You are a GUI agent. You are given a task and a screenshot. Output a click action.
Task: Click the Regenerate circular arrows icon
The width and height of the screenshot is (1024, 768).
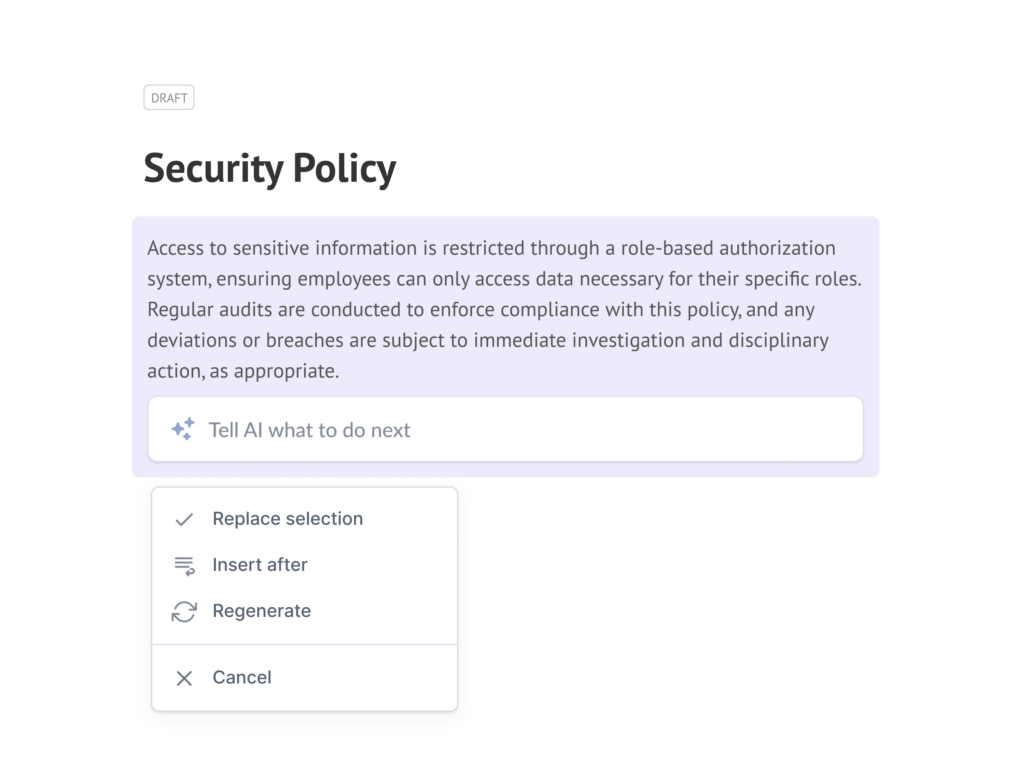click(184, 611)
